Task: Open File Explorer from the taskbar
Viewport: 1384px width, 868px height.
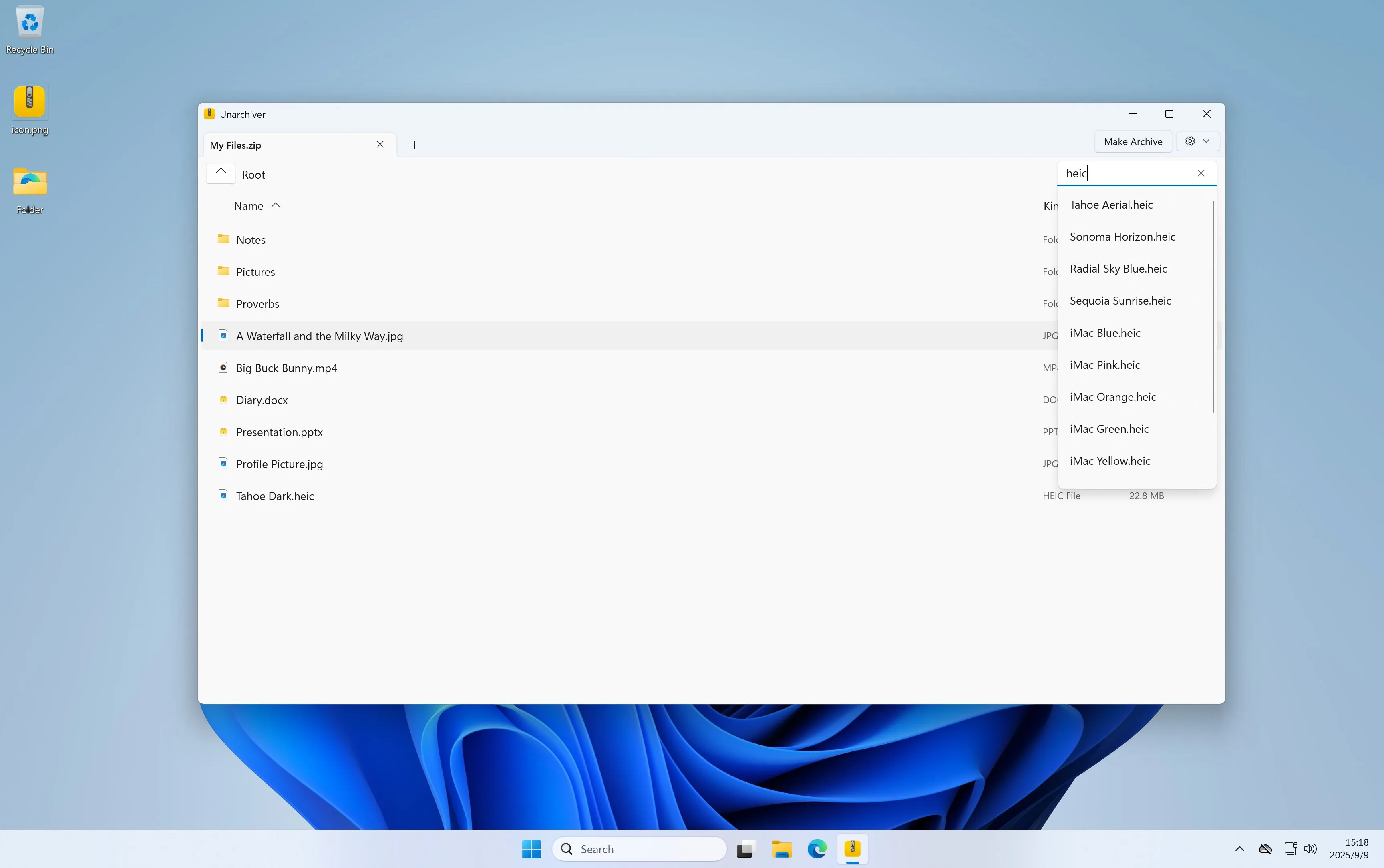Action: (781, 849)
